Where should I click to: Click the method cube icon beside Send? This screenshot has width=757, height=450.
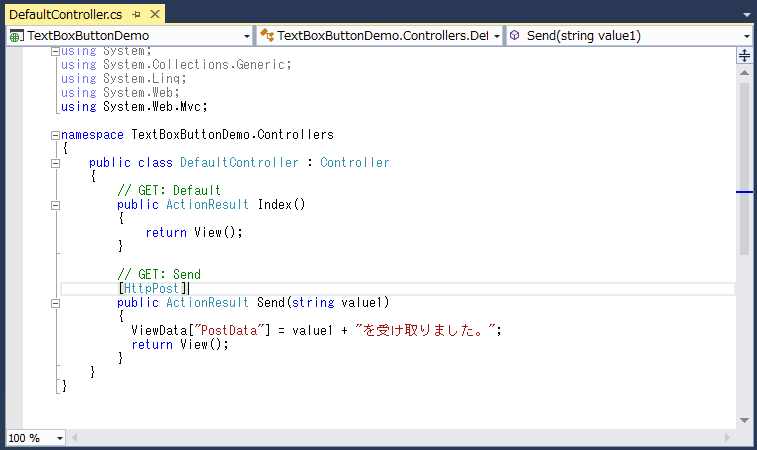[515, 35]
